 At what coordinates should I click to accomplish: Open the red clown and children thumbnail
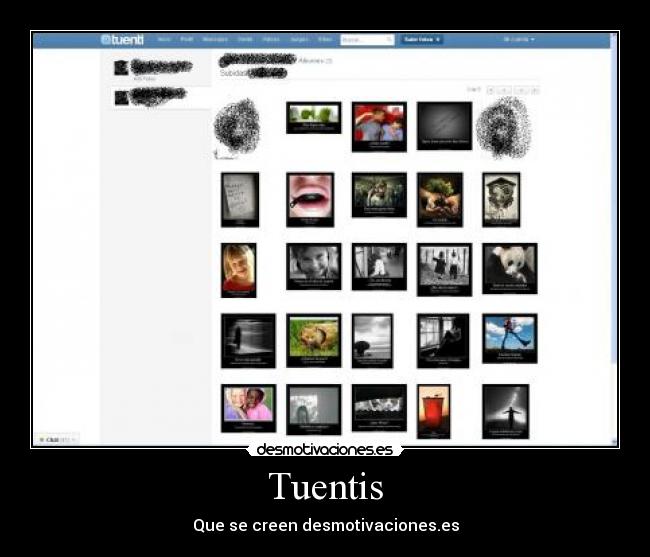(379, 127)
